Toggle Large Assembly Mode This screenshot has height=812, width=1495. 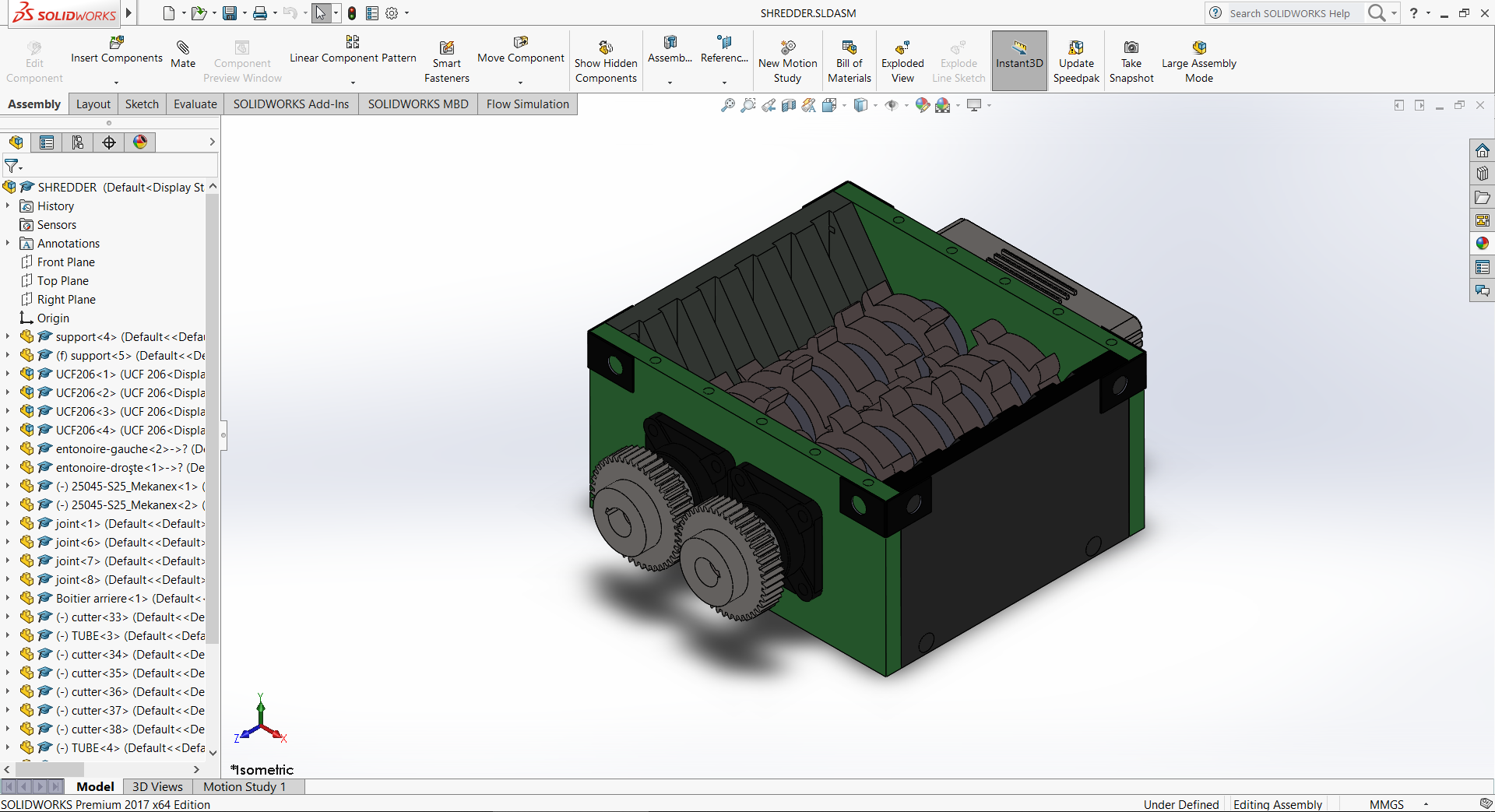point(1199,62)
